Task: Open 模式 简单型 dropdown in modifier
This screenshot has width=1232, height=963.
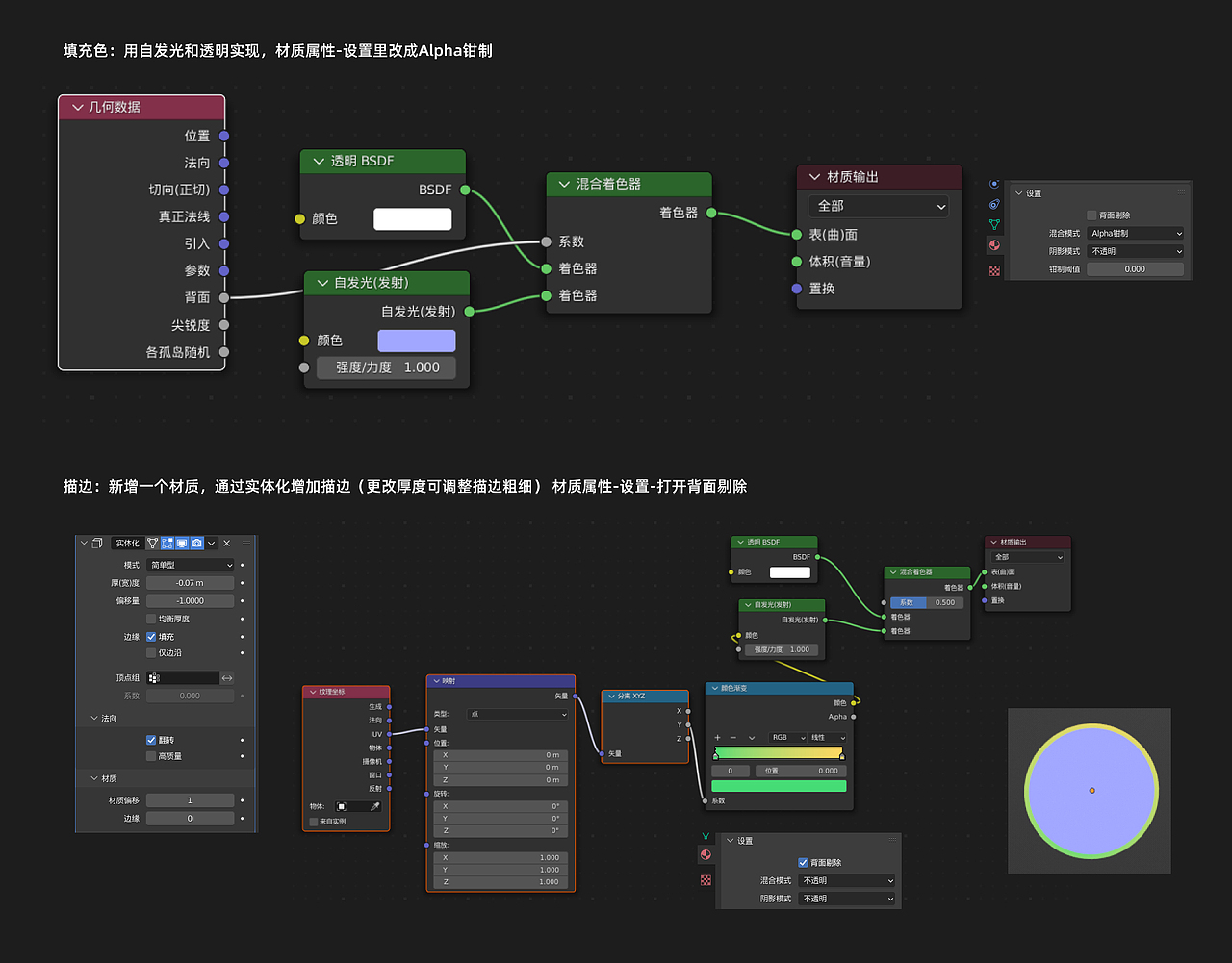Action: click(191, 565)
